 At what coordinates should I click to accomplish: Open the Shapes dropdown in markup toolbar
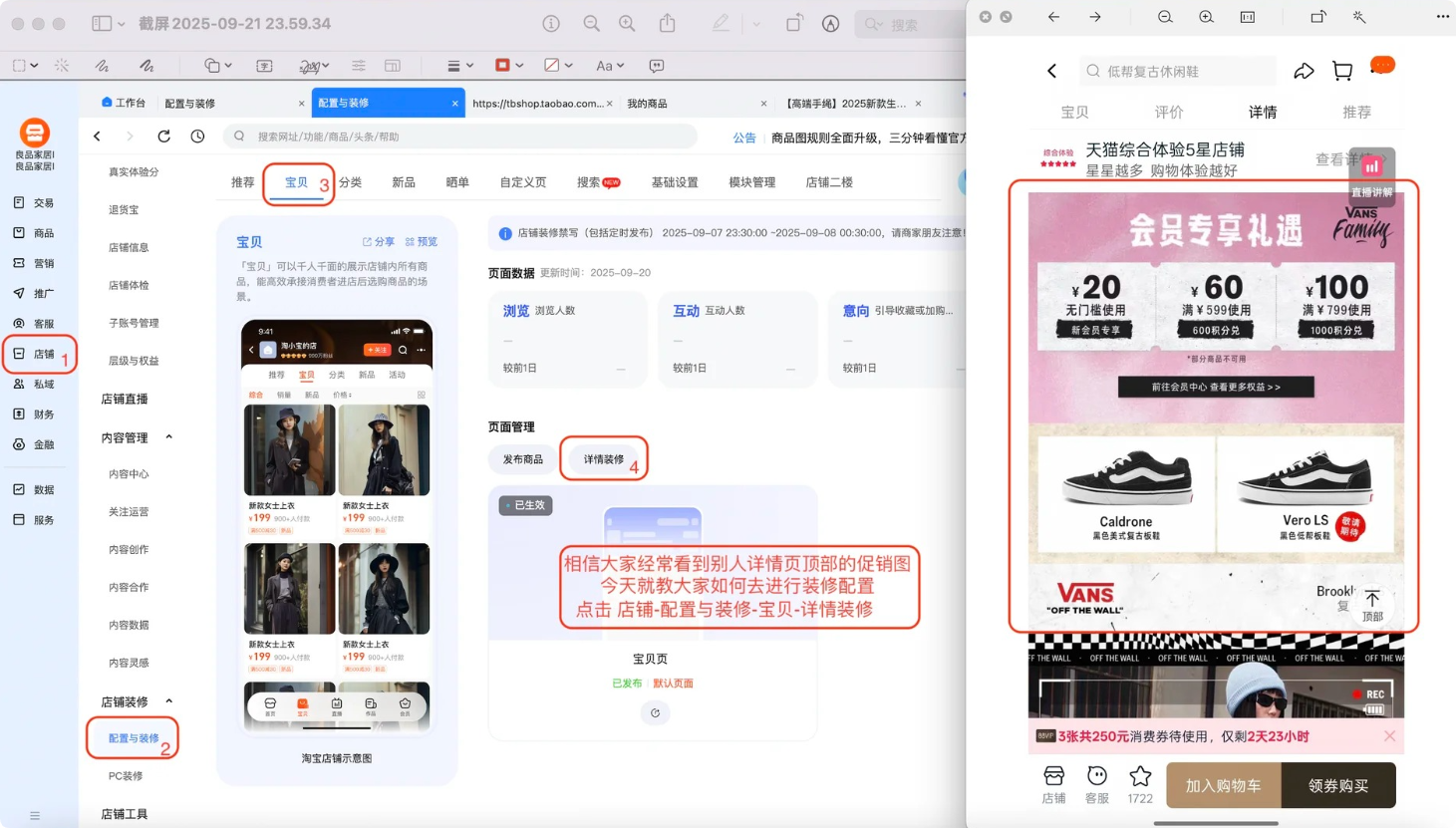[x=218, y=66]
